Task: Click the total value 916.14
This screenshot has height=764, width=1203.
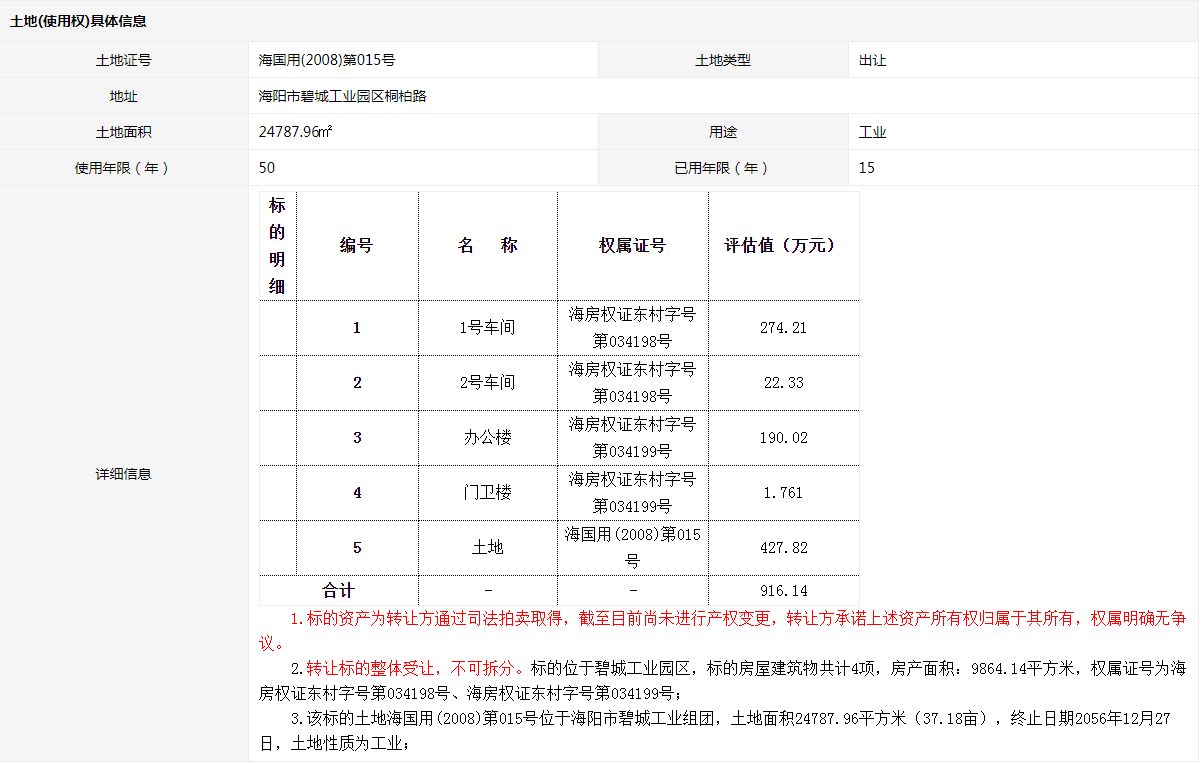Action: click(784, 591)
